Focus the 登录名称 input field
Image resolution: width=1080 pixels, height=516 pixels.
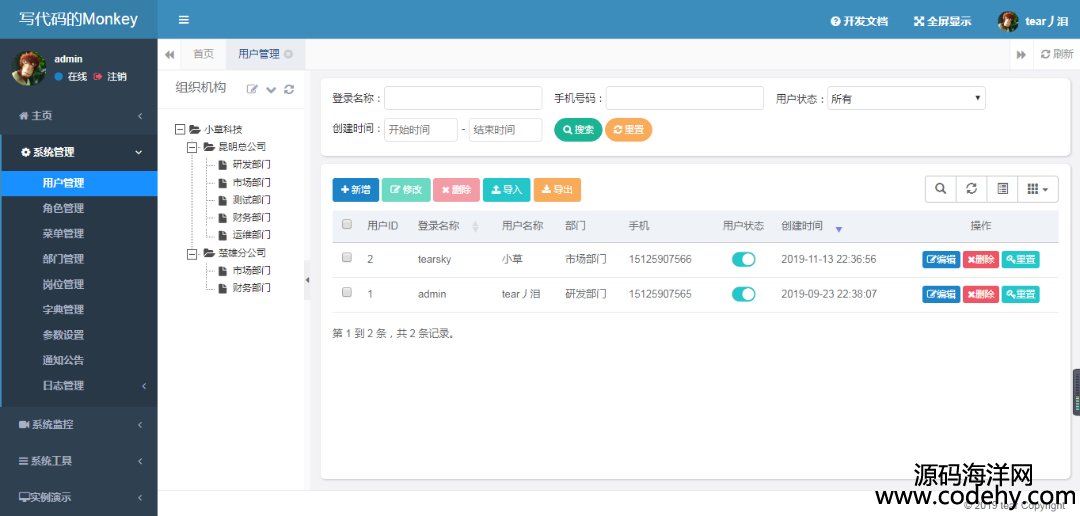[x=463, y=98]
